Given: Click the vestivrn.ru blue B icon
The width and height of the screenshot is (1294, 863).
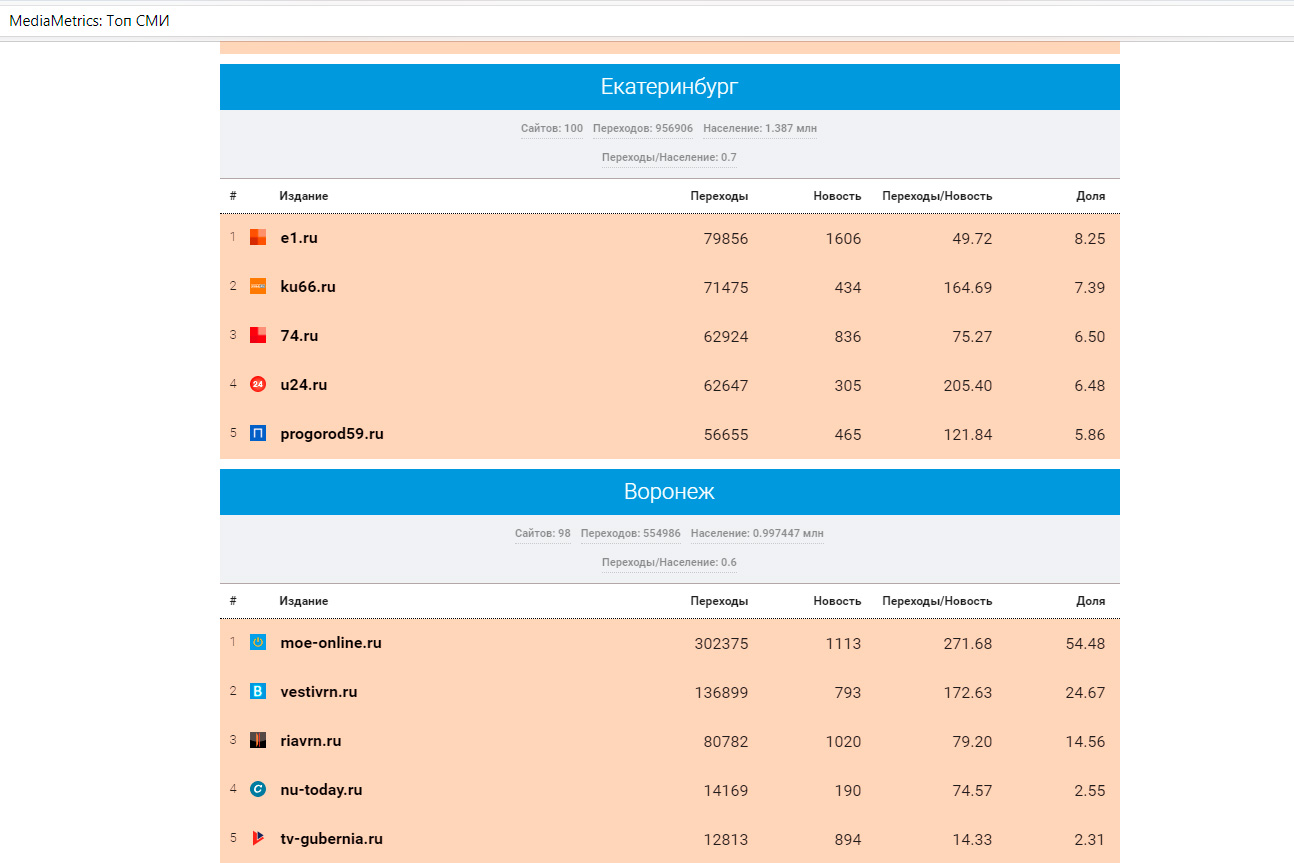Looking at the screenshot, I should click(258, 691).
